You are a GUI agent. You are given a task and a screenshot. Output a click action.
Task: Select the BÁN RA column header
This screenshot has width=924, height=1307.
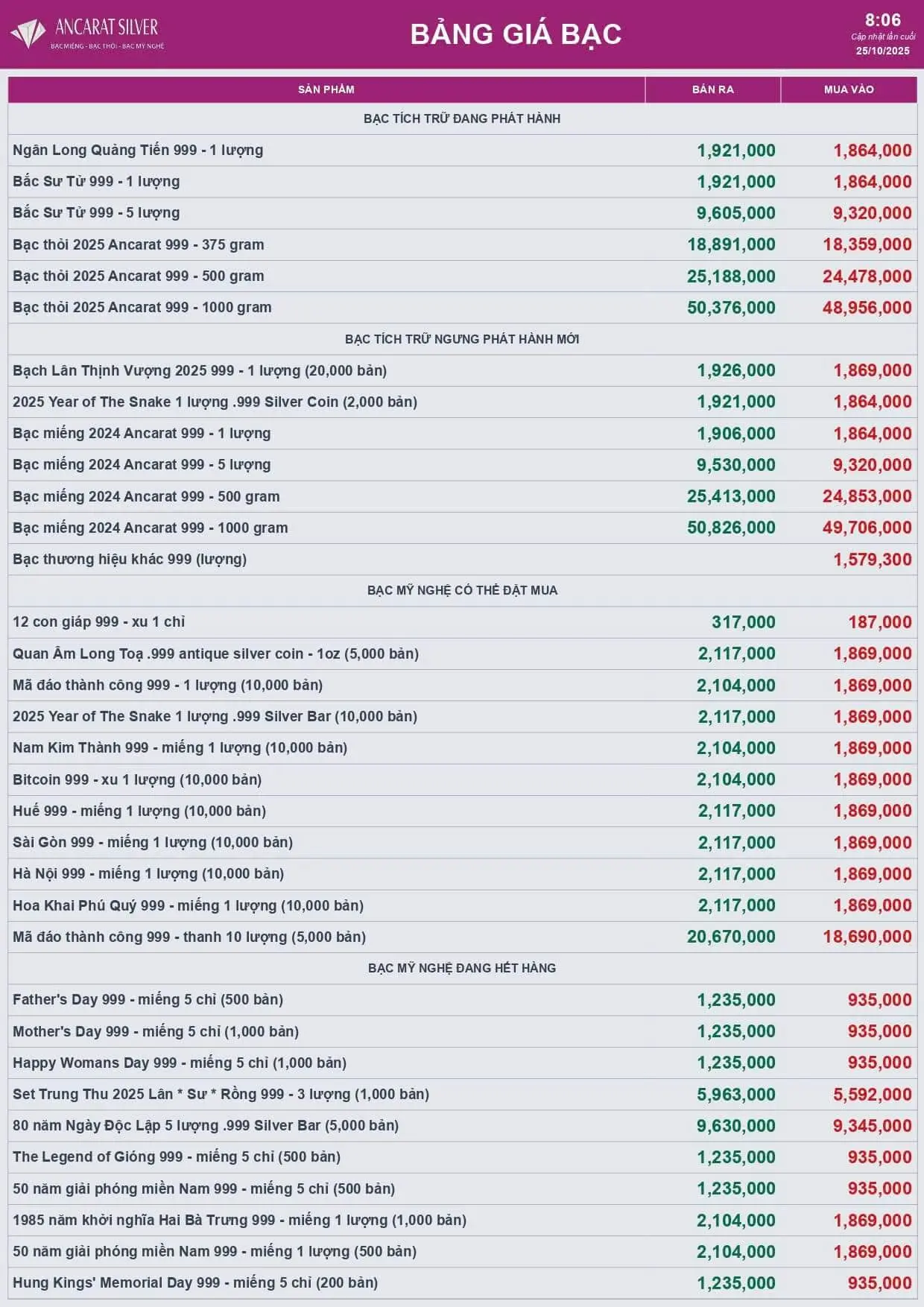[712, 89]
